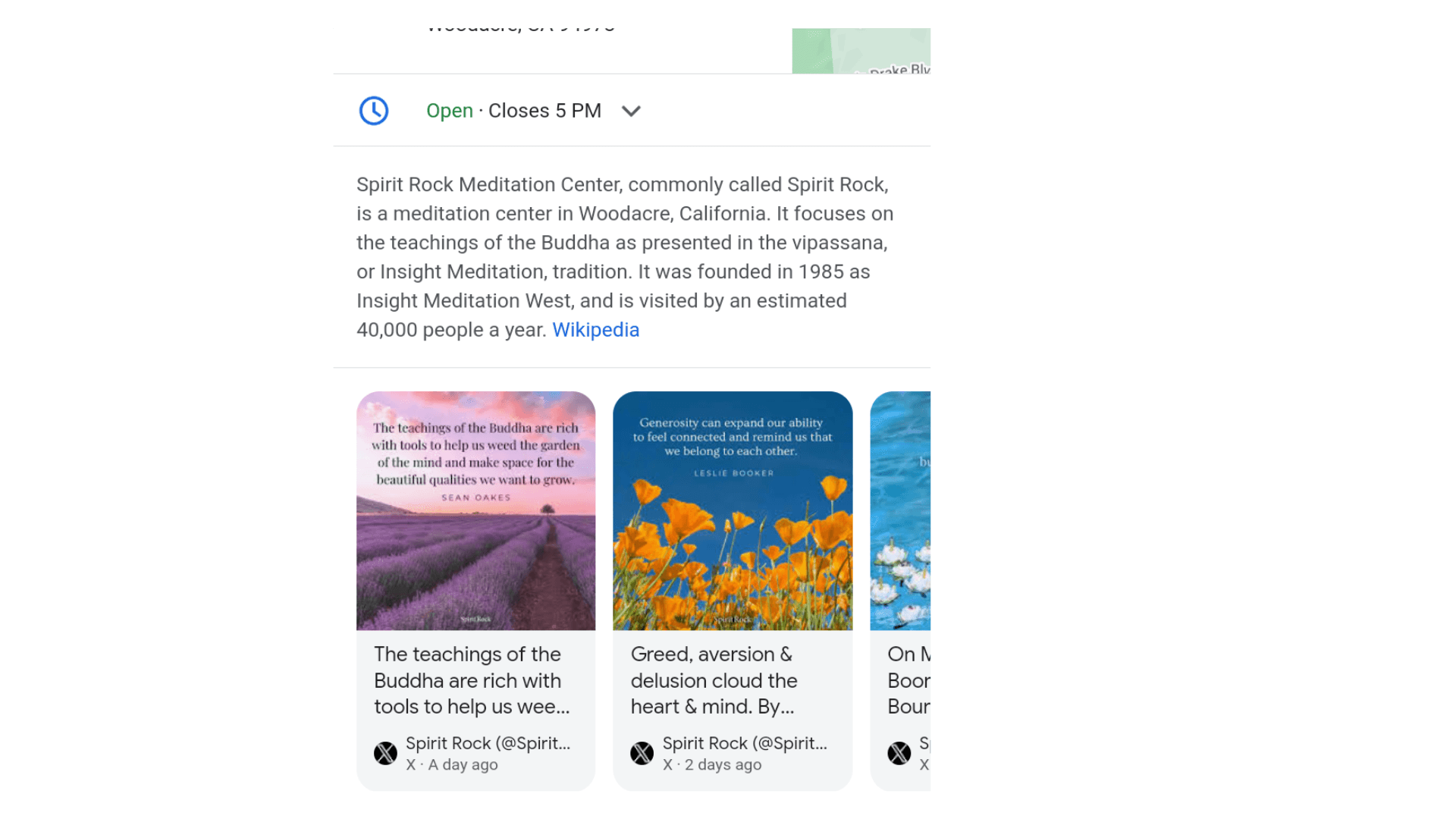Screen dimensions: 1456x819
Task: Click Spirit Rock account on day-old post
Action: pyautogui.click(x=488, y=743)
